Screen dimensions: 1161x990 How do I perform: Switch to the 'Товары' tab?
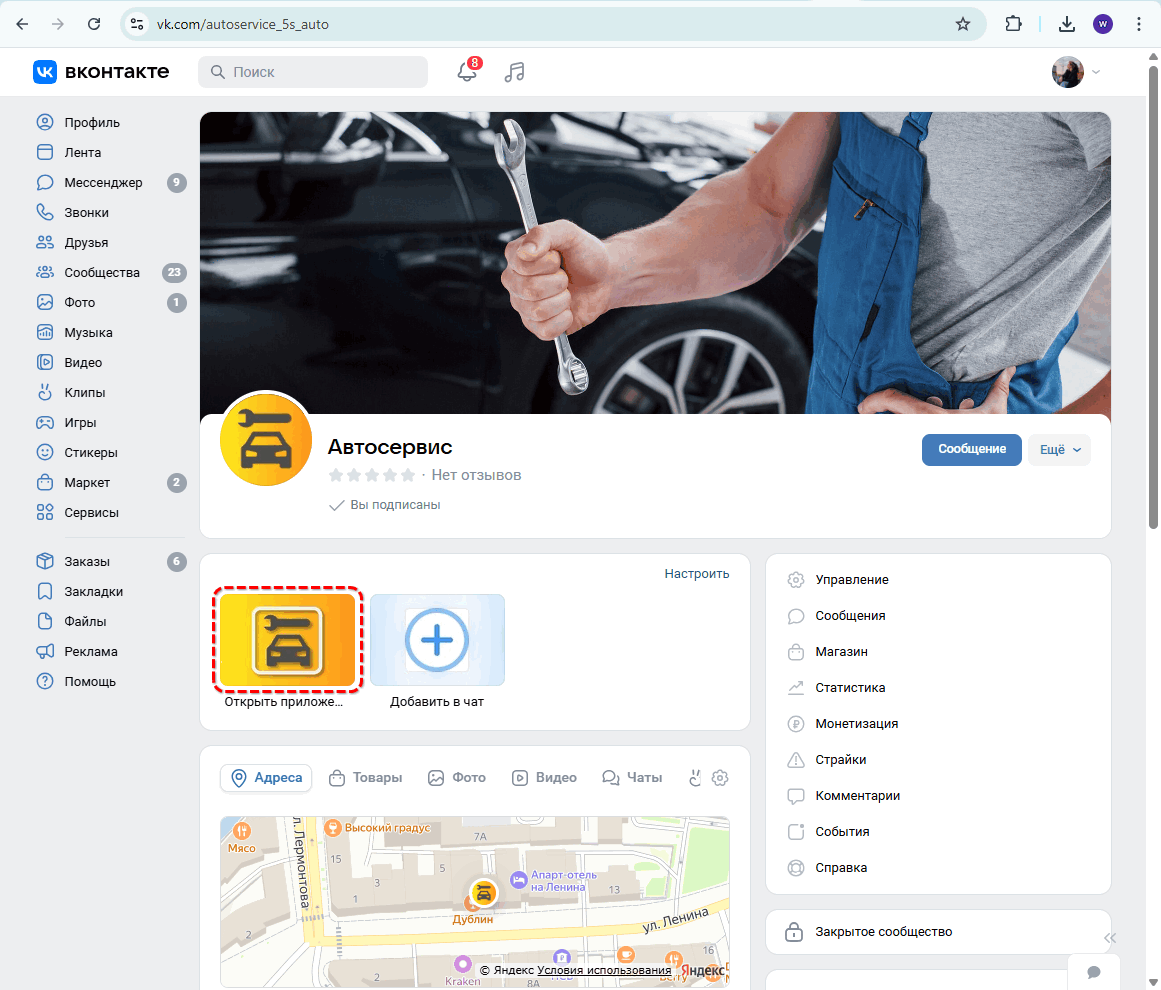pyautogui.click(x=366, y=778)
